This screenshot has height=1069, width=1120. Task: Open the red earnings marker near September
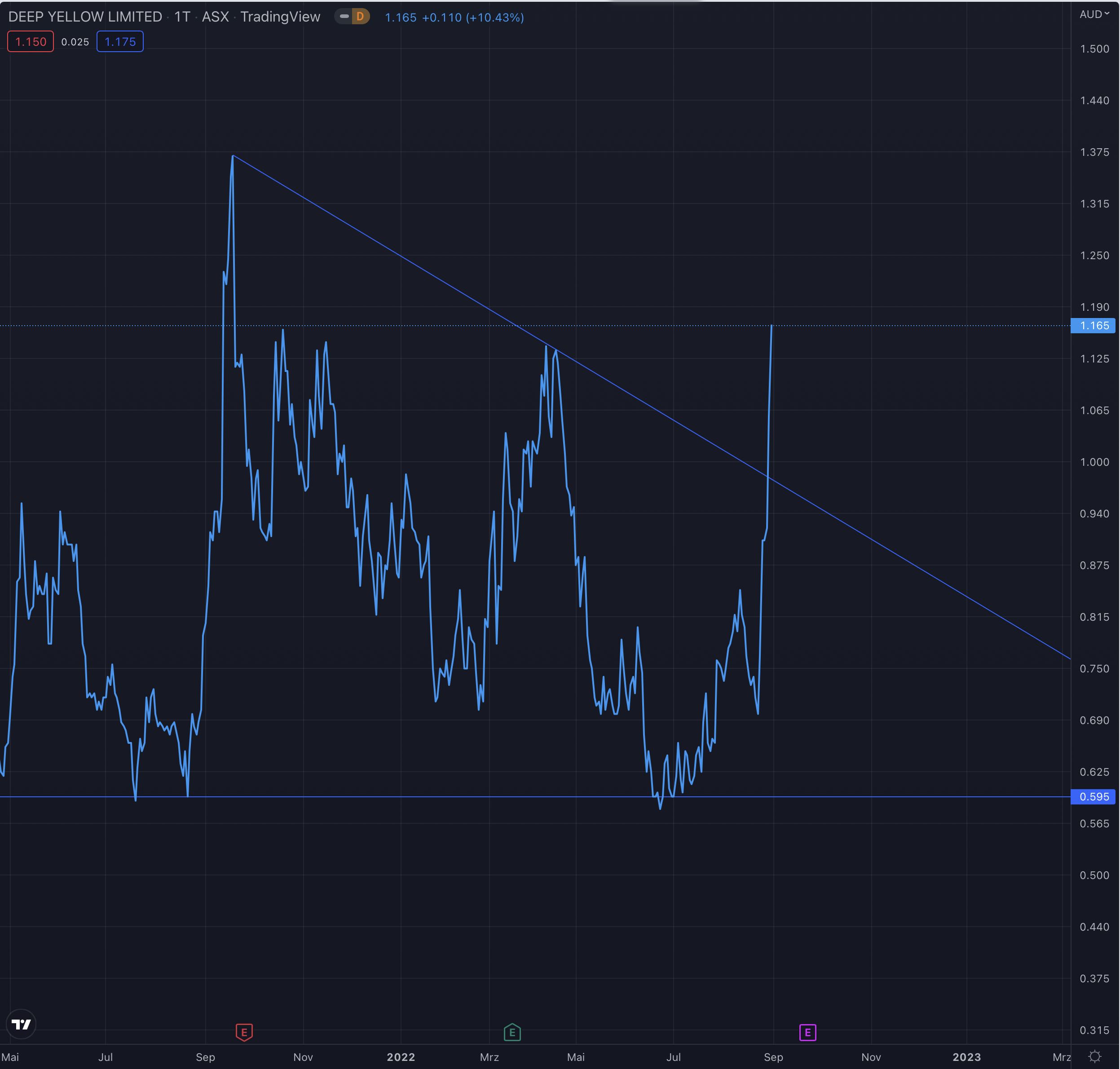[x=244, y=1032]
